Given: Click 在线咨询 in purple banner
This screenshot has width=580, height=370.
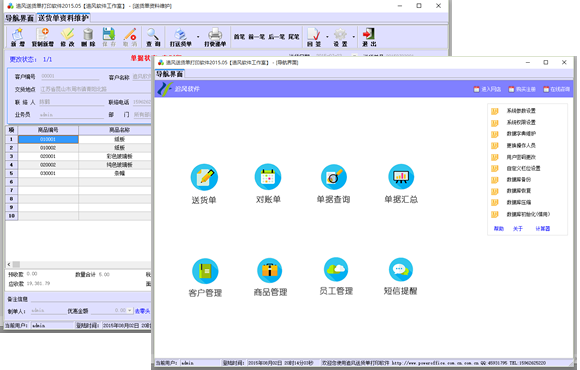Looking at the screenshot, I should tap(556, 89).
